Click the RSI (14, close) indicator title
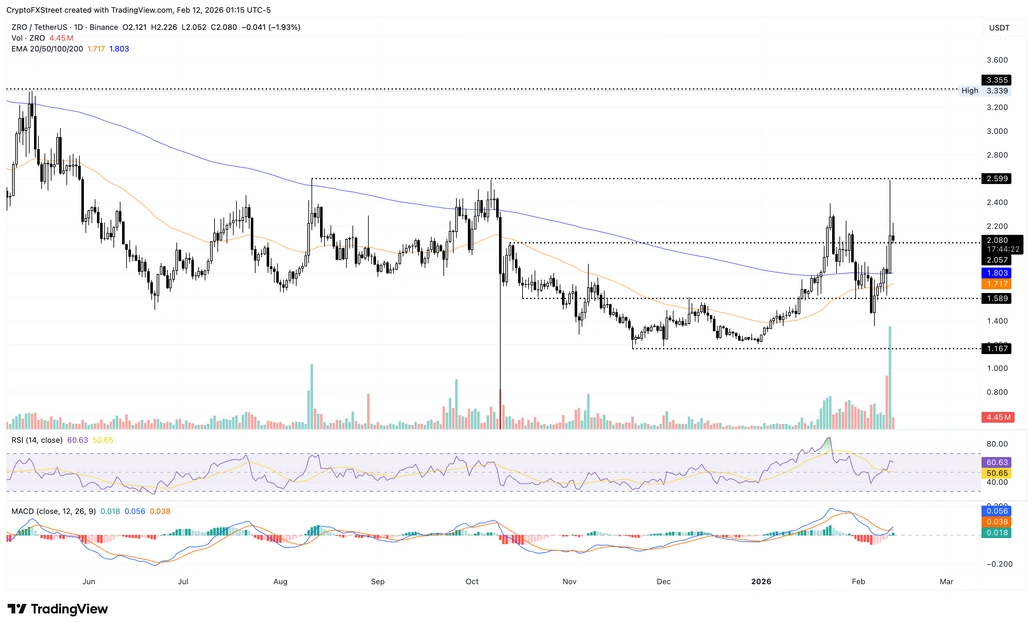Screen dimensions: 1033x628 pos(38,439)
